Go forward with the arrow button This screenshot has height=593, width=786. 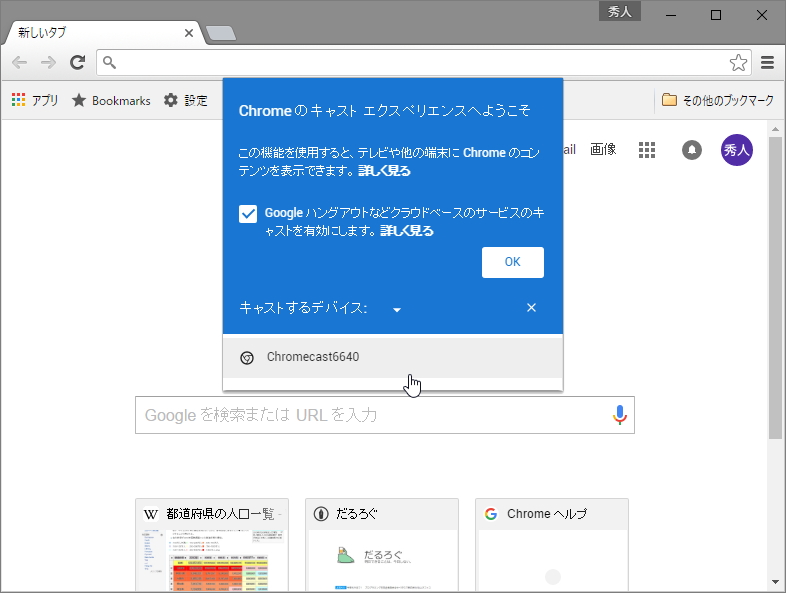tap(49, 63)
